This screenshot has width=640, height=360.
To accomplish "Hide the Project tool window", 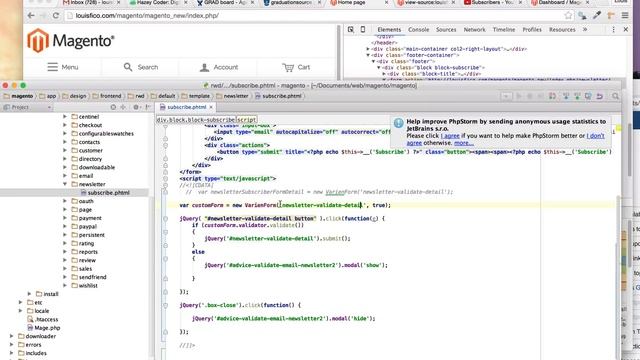I will pyautogui.click(x=148, y=107).
